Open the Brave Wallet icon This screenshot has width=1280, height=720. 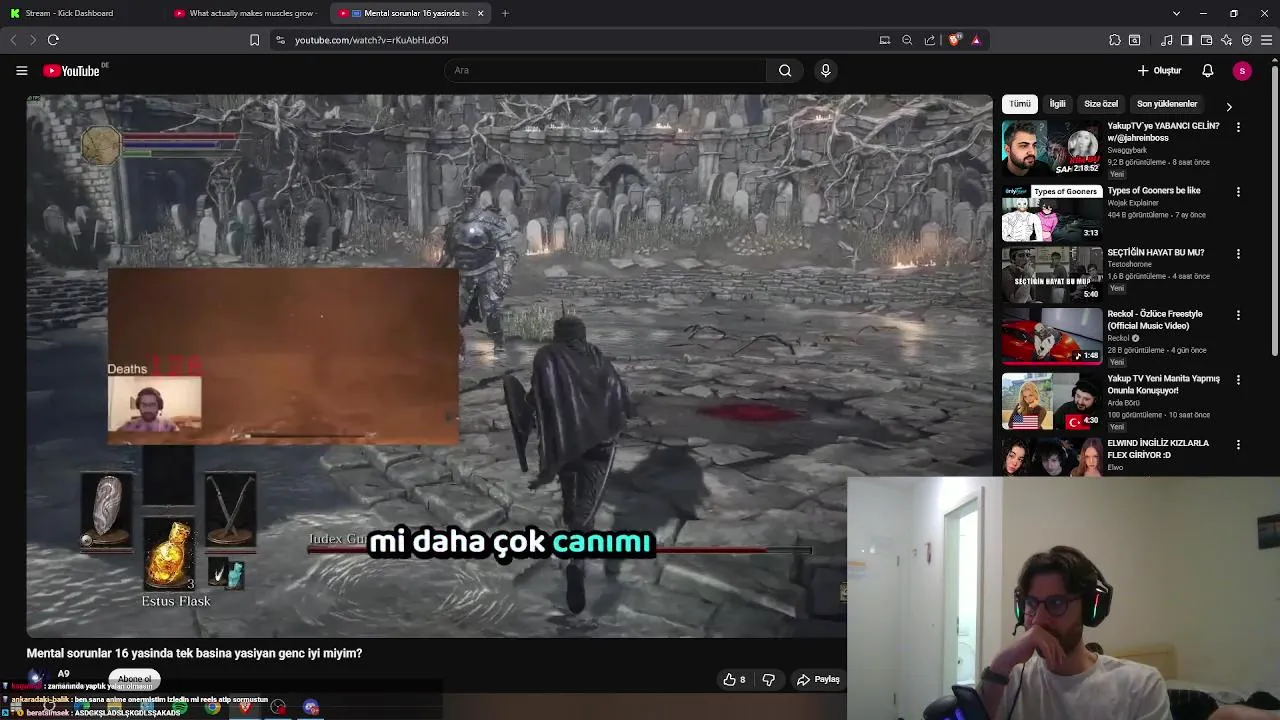click(x=1206, y=40)
